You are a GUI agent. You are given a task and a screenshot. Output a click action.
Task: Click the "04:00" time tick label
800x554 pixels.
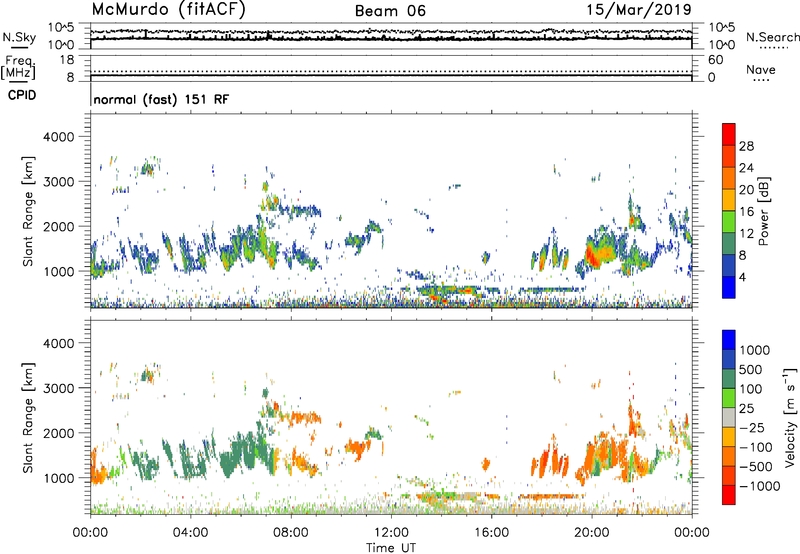pos(190,533)
